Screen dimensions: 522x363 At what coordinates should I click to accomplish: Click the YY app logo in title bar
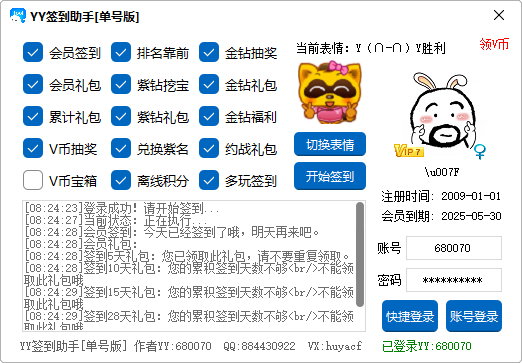click(x=18, y=15)
